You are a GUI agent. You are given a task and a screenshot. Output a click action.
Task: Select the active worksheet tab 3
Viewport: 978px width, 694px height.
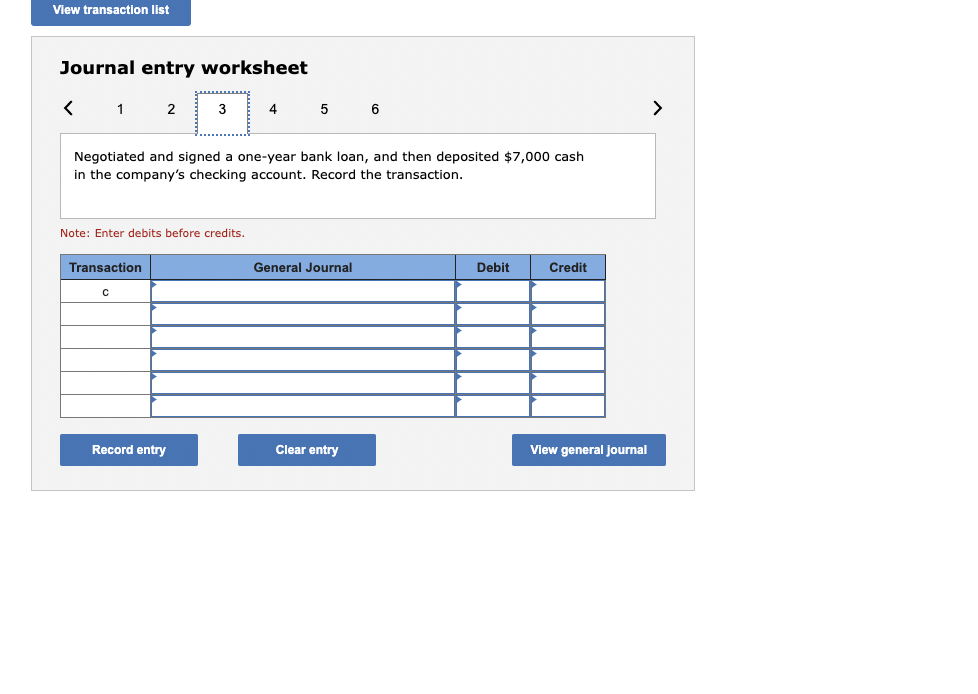click(223, 113)
